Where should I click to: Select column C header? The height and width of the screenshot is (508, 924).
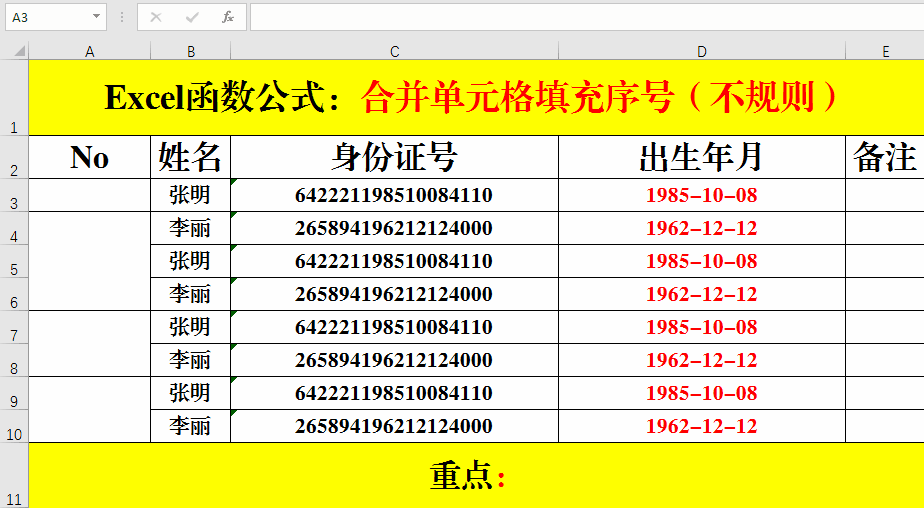(394, 51)
